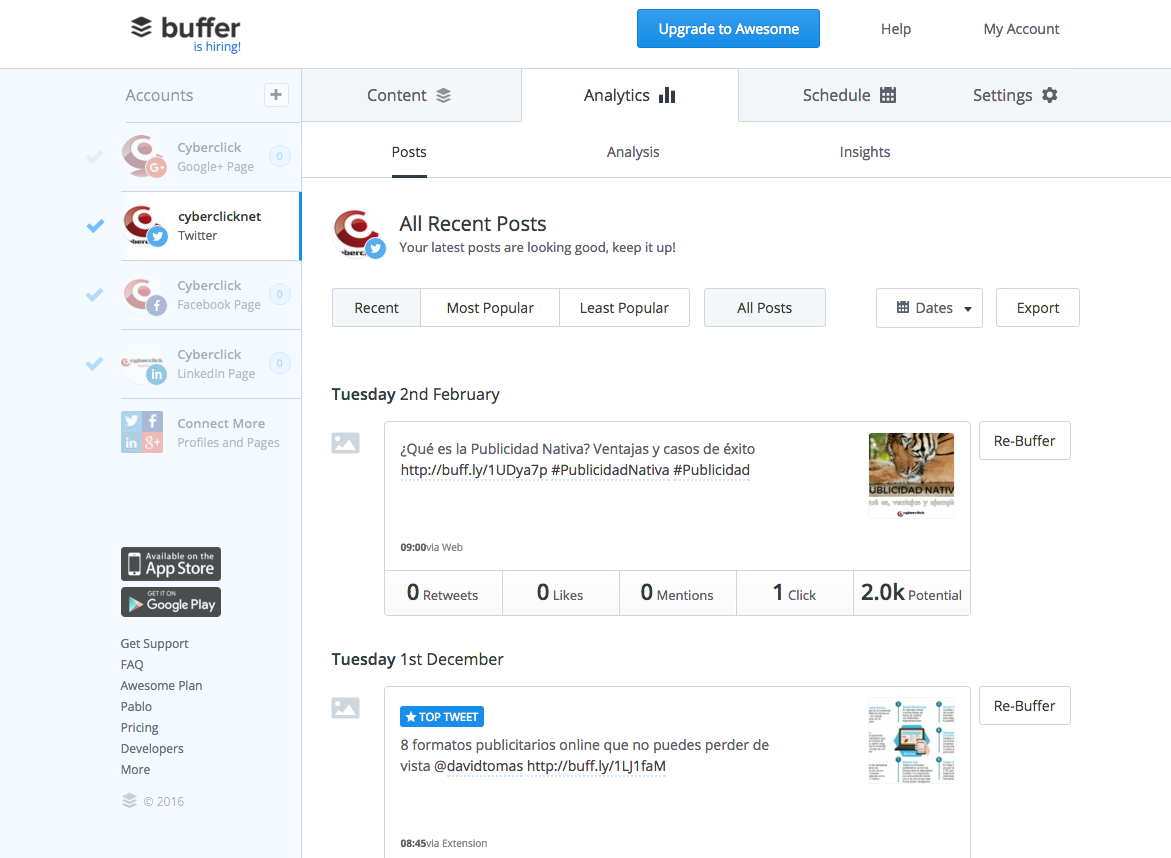Open the Pricing link
This screenshot has height=858, width=1171.
pos(140,727)
